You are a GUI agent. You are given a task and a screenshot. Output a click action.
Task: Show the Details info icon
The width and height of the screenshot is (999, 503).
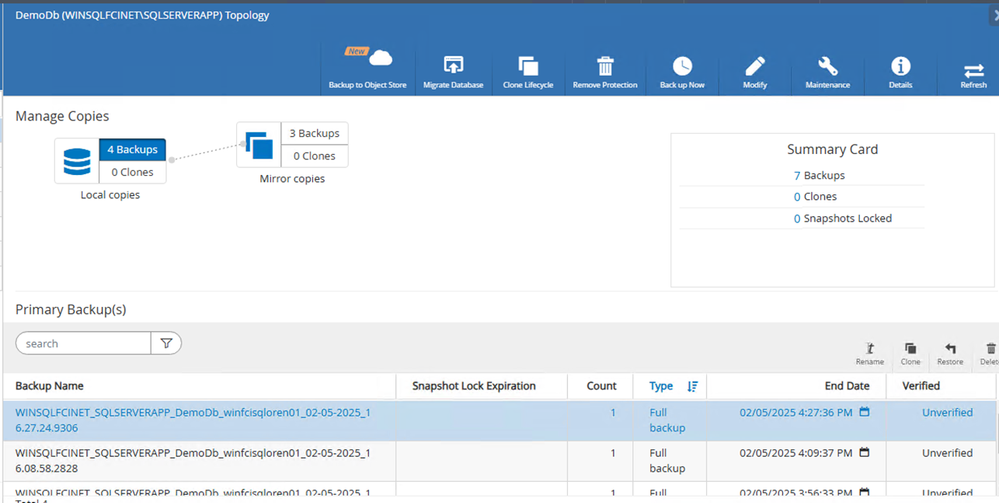(x=900, y=68)
